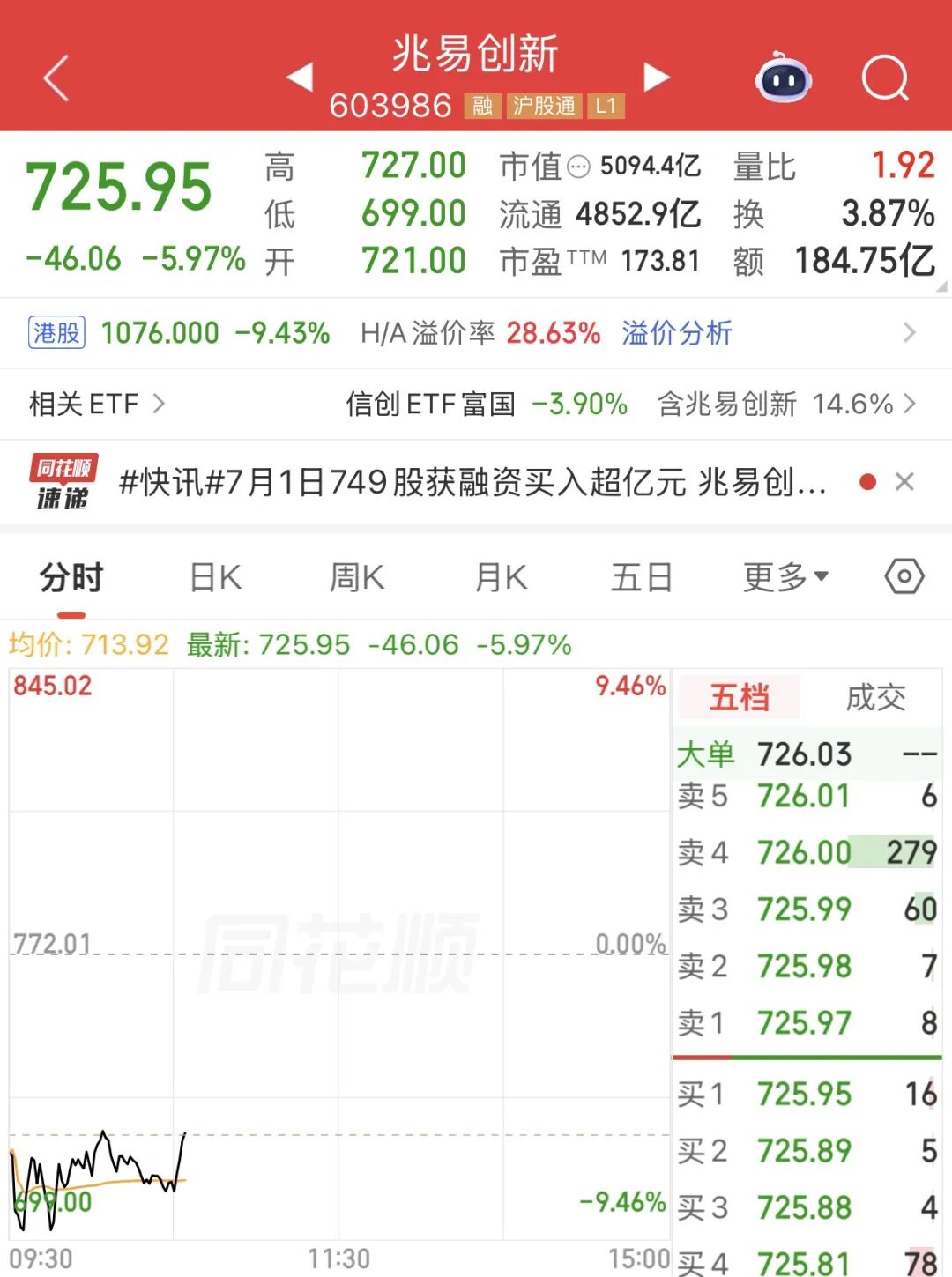This screenshot has width=952, height=1277.
Task: Open the 信创ETF富国 entry
Action: point(430,404)
